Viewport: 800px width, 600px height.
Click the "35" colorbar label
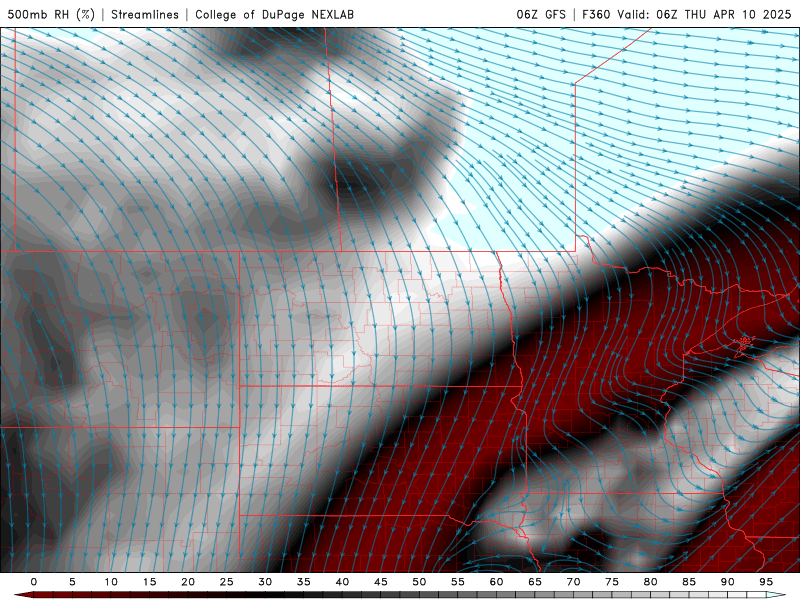304,582
